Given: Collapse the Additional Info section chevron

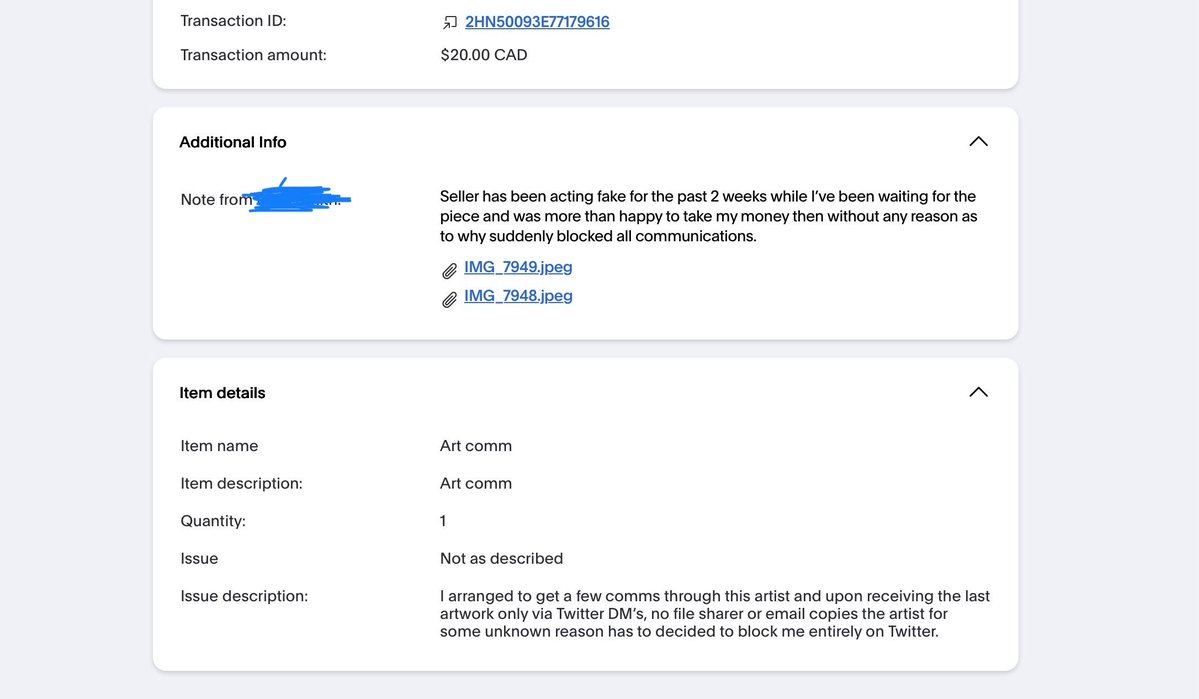Looking at the screenshot, I should coord(978,141).
